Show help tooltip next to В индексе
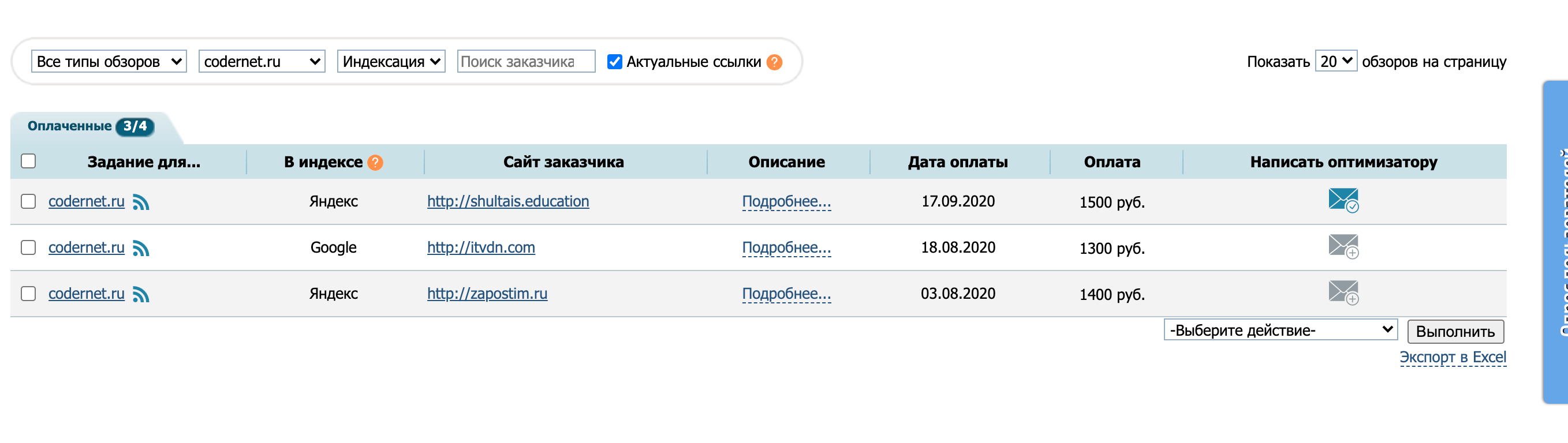The height and width of the screenshot is (443, 1568). point(376,163)
